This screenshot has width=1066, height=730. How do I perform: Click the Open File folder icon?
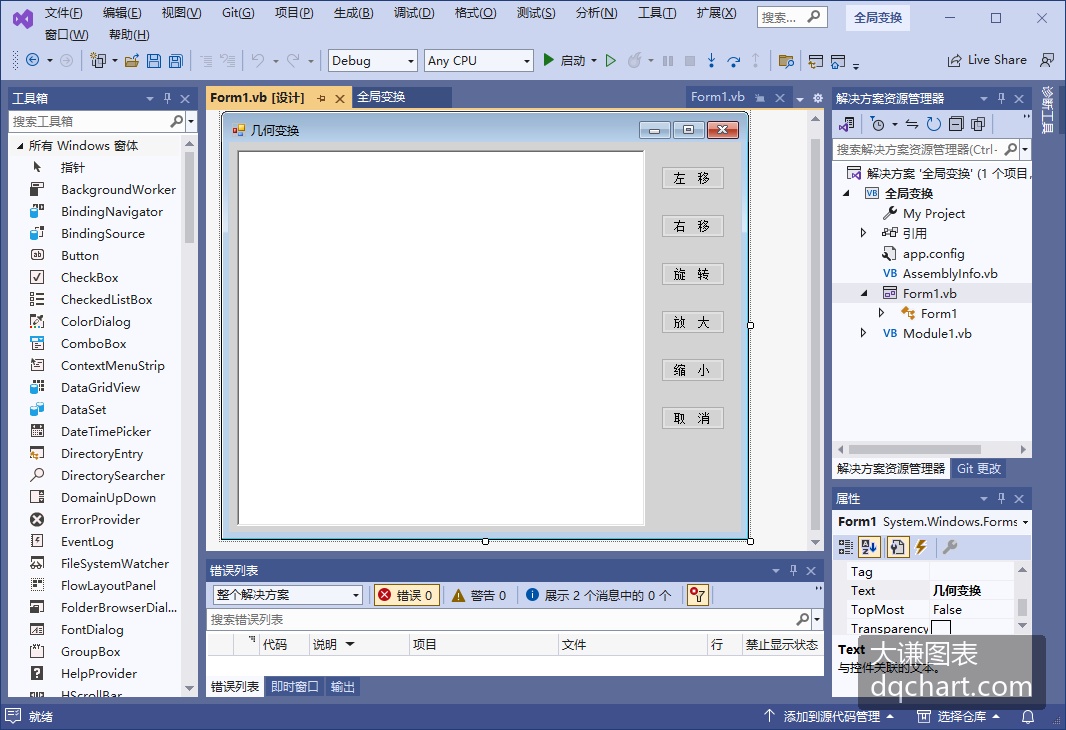tap(132, 60)
